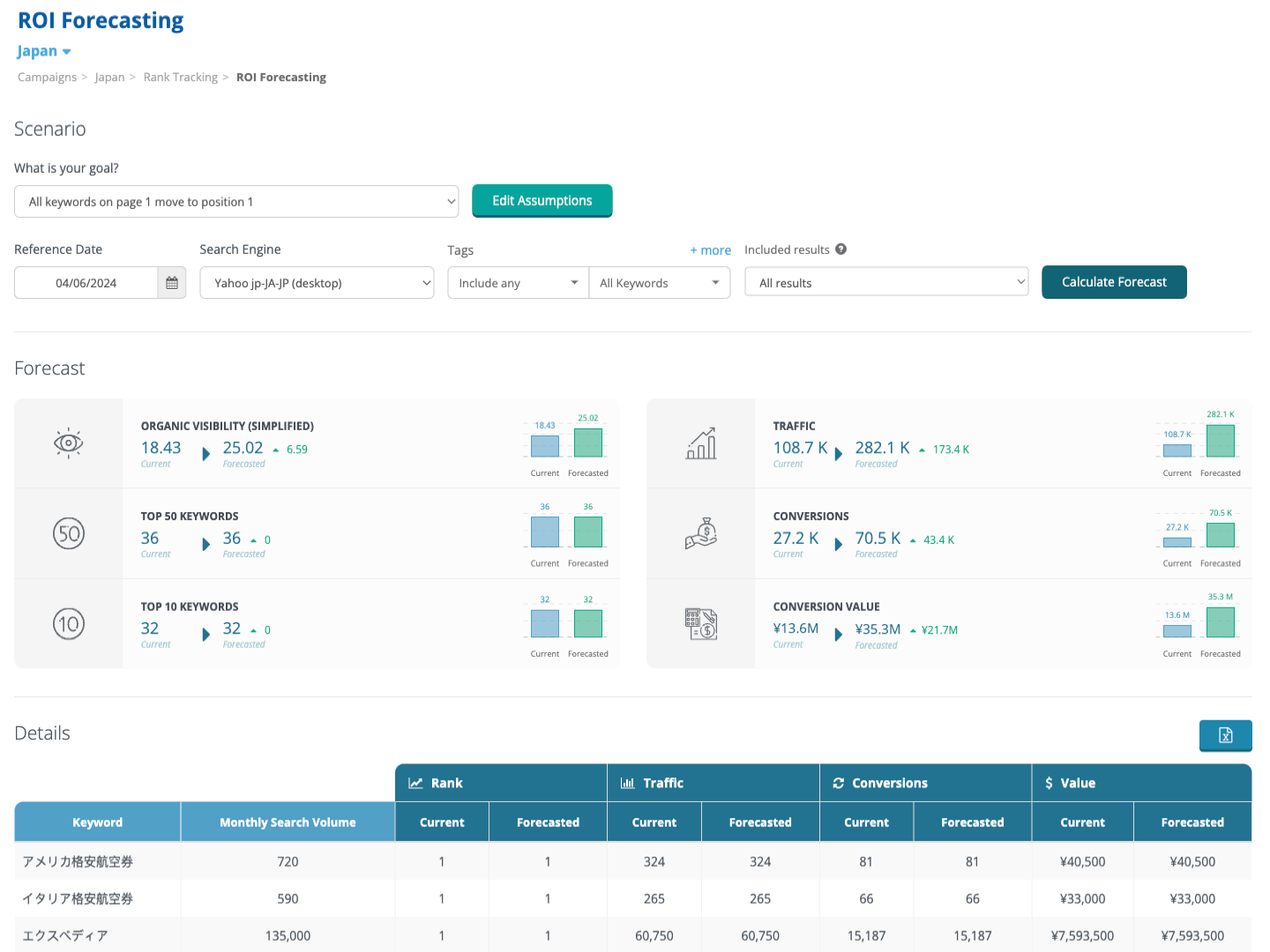This screenshot has width=1270, height=952.
Task: Open the All results dropdown
Action: [x=886, y=283]
